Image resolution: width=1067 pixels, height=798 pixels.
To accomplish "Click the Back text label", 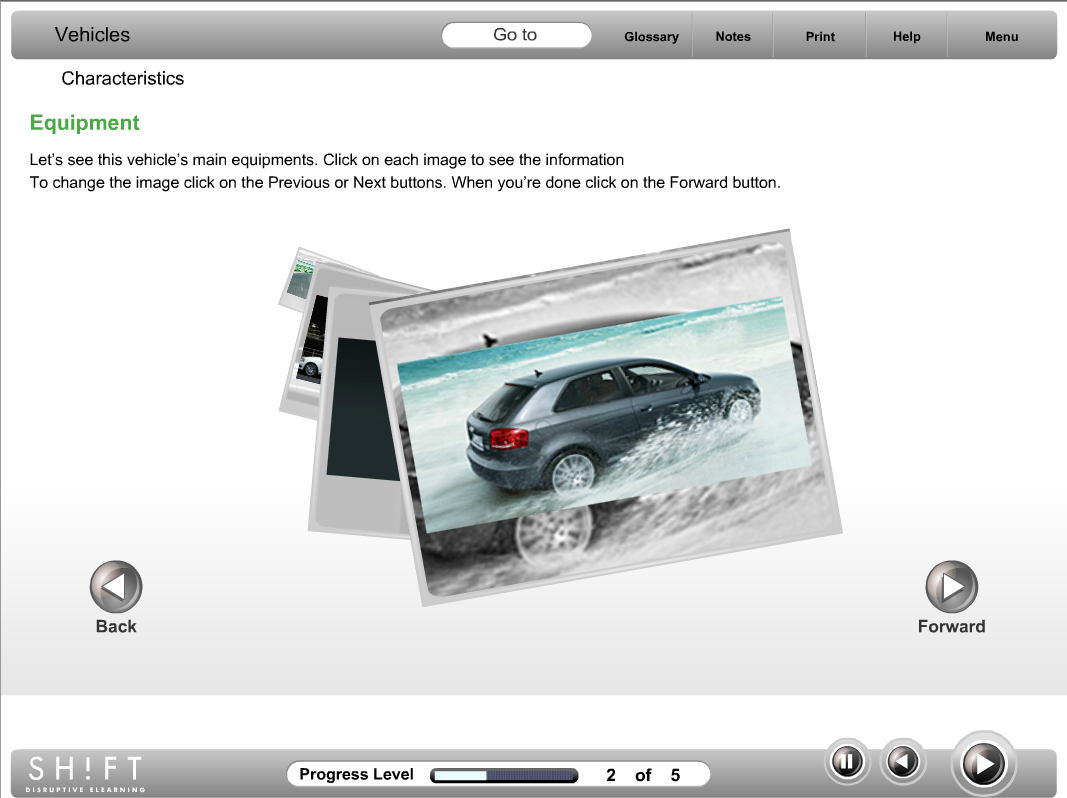I will 116,626.
